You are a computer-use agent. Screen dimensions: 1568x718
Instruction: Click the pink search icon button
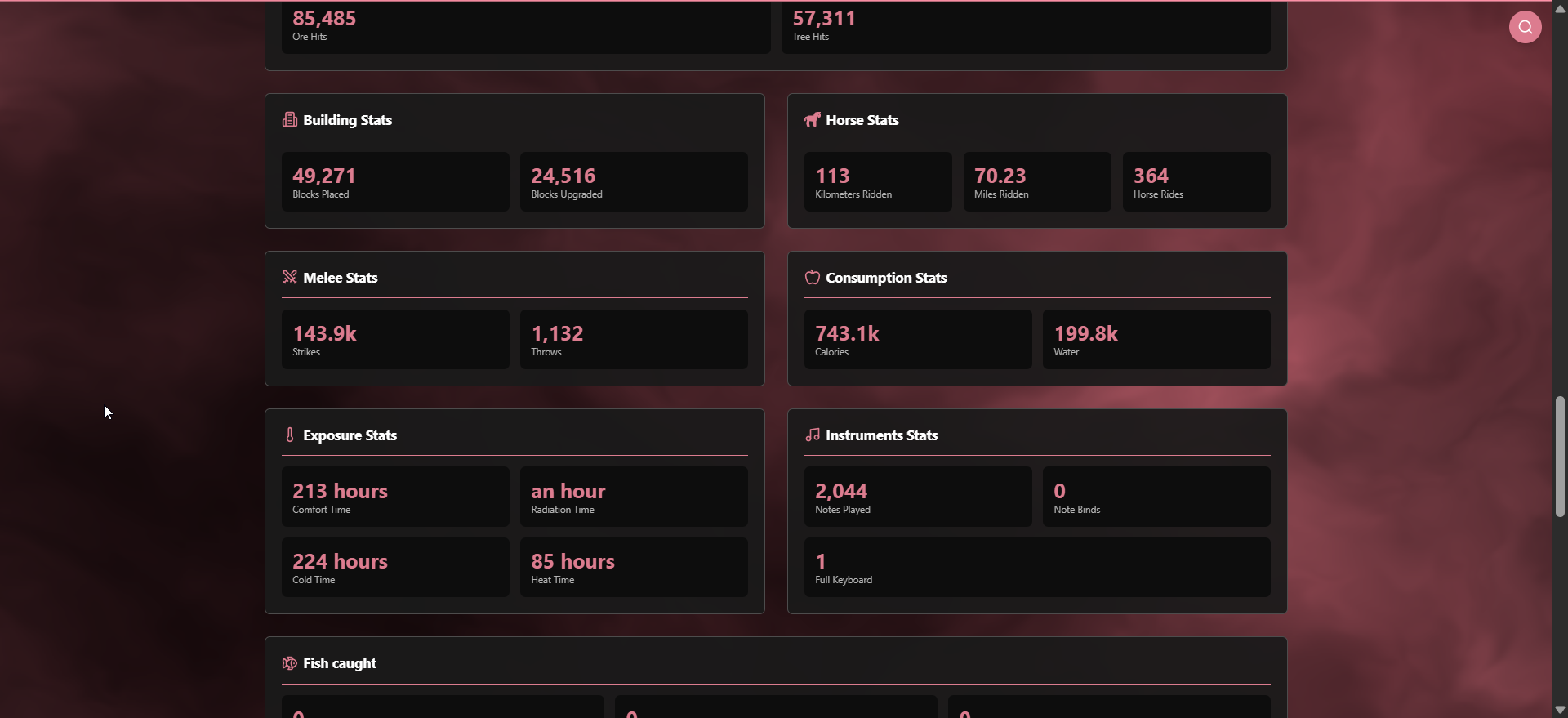click(x=1525, y=27)
